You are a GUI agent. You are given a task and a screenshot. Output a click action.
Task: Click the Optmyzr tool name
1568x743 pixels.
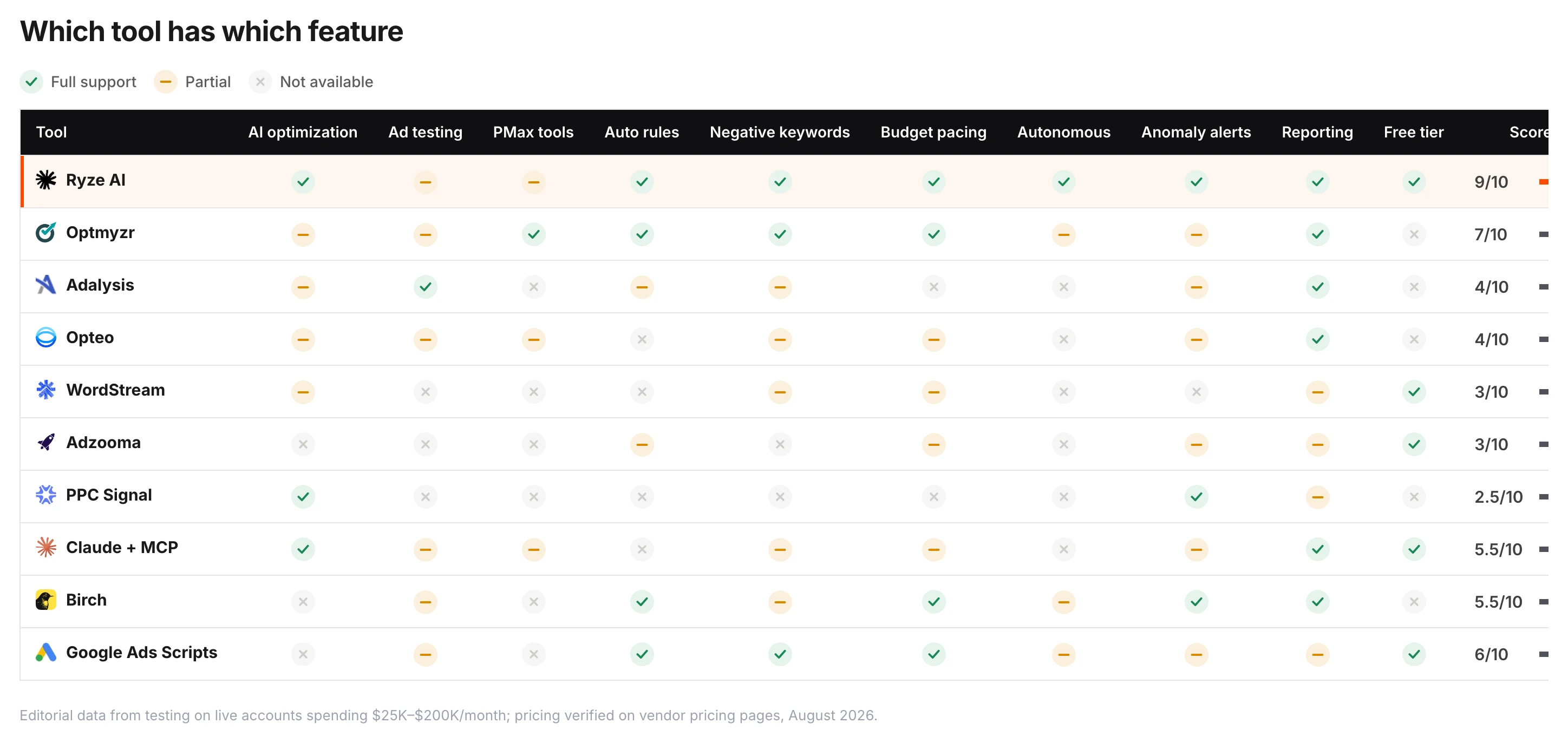(x=100, y=233)
